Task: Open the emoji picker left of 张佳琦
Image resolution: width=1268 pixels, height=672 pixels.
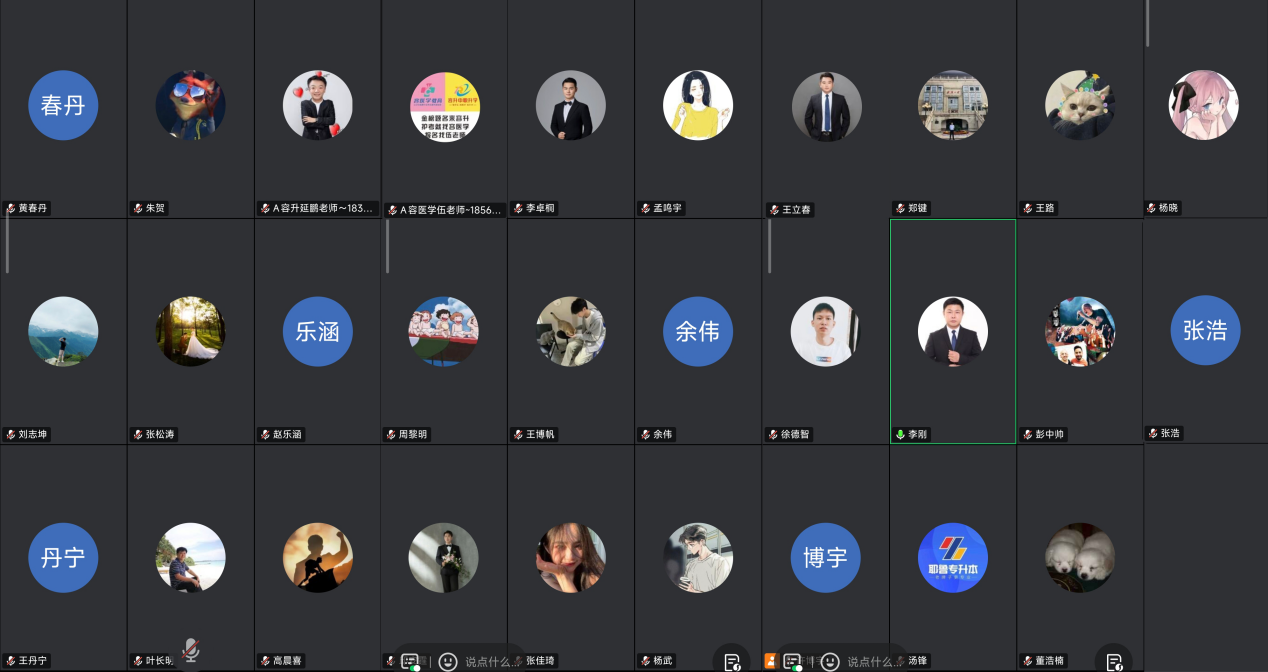Action: coord(448,661)
